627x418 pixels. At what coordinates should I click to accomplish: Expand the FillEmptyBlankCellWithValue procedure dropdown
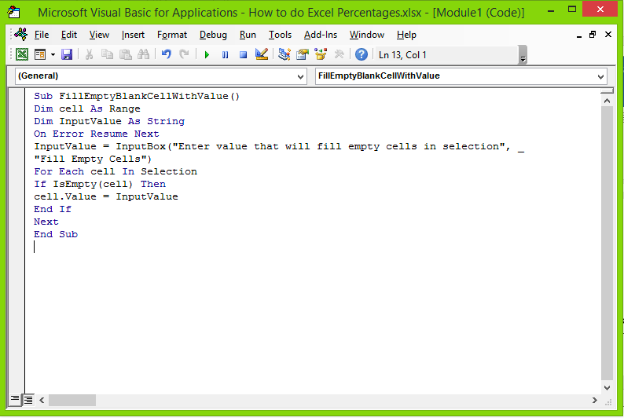[601, 76]
